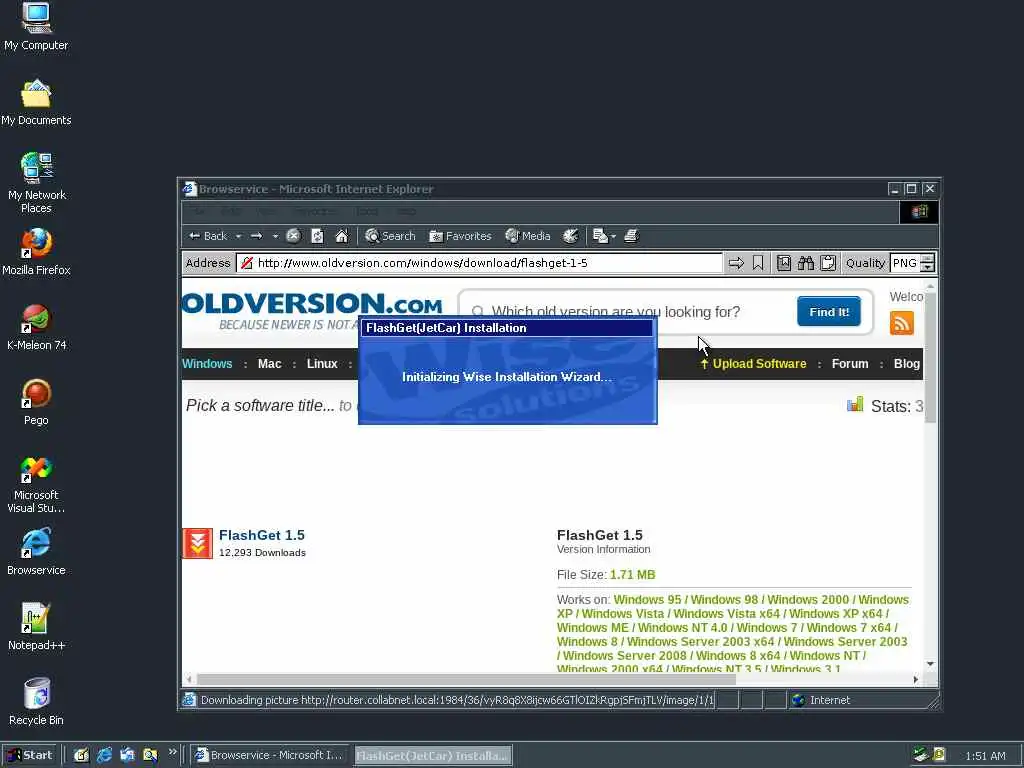1024x768 pixels.
Task: Stop page loading with the Stop icon
Action: [x=294, y=236]
